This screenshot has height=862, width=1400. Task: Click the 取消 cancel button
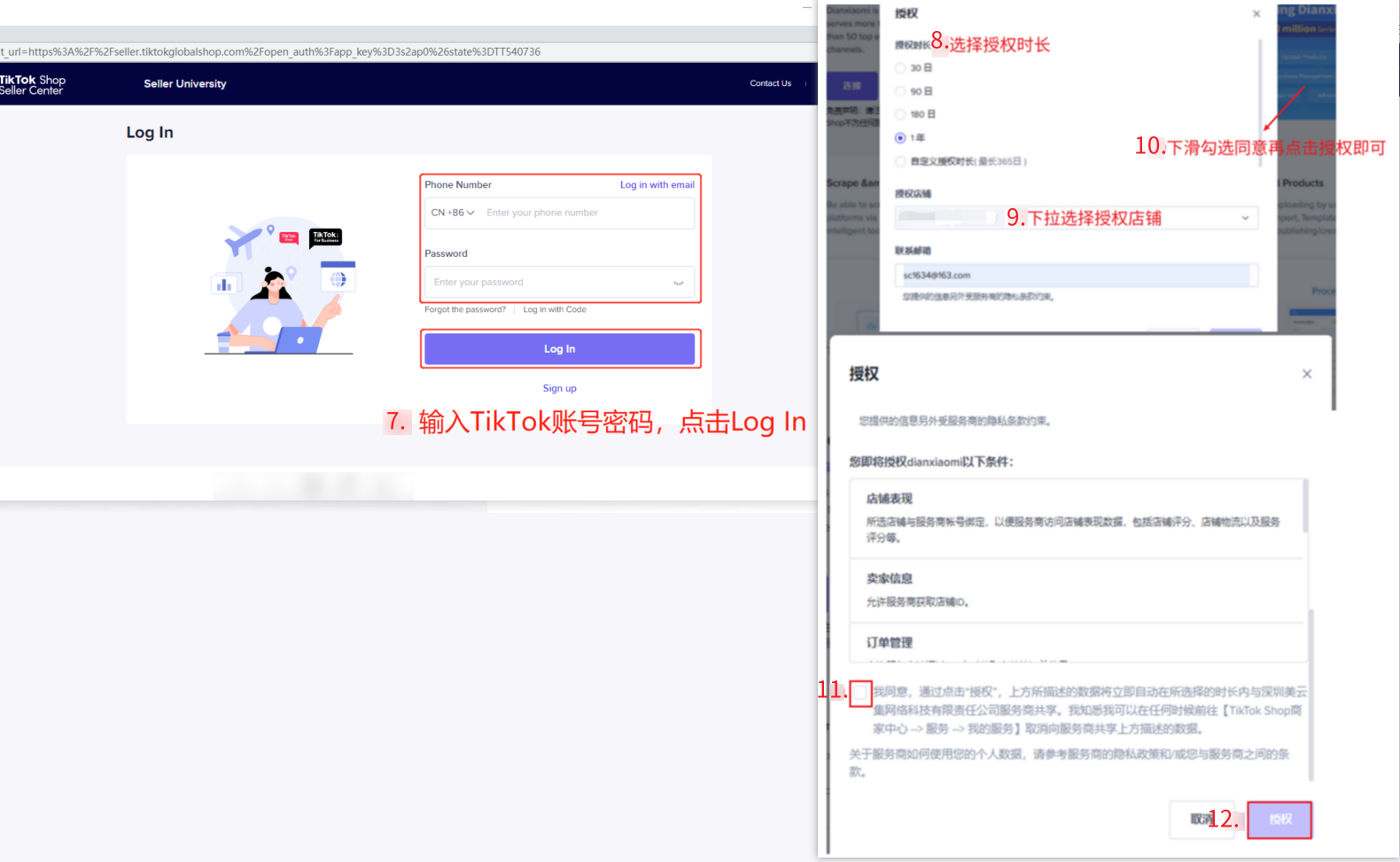point(1203,819)
